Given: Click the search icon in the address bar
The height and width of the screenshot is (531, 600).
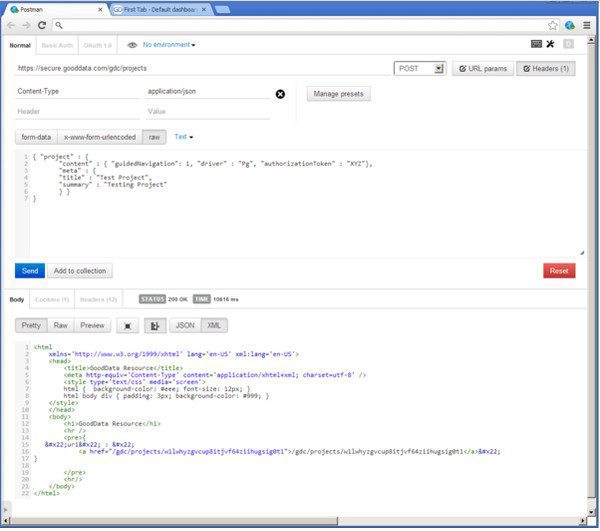Looking at the screenshot, I should click(59, 25).
